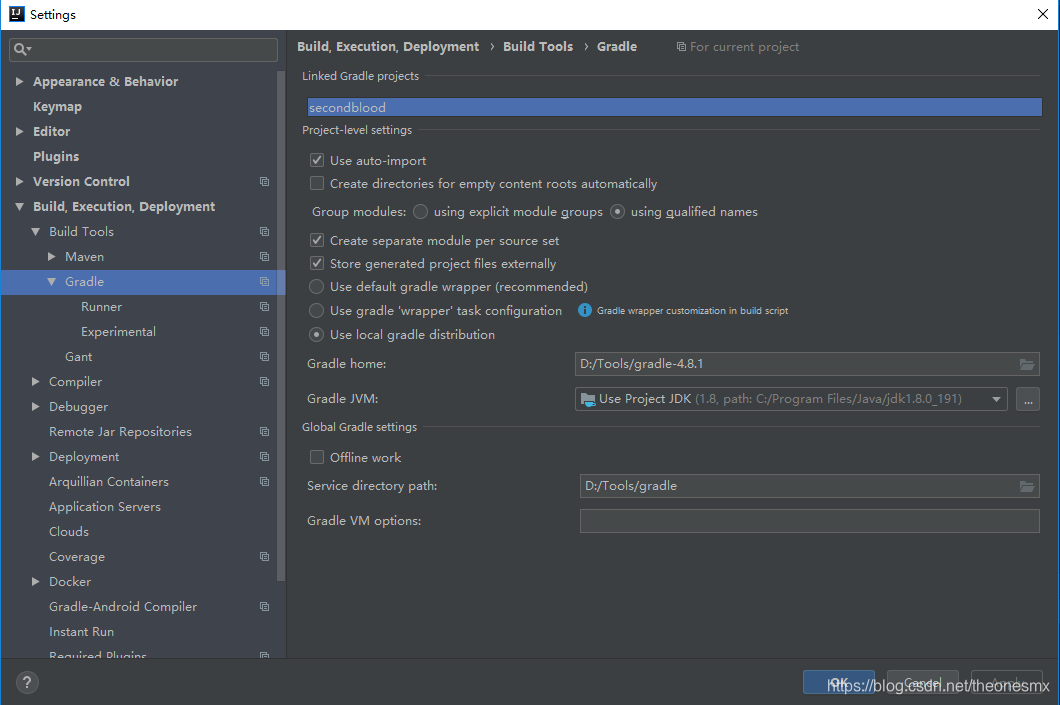
Task: Expand the Version Control section
Action: click(x=20, y=181)
